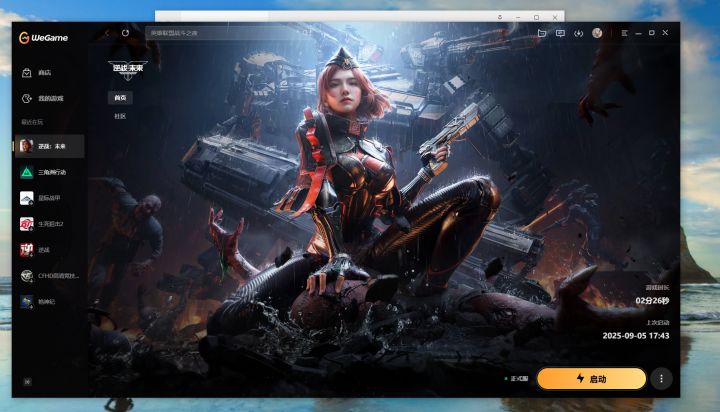
Task: Switch to the 社区 tab
Action: point(120,116)
